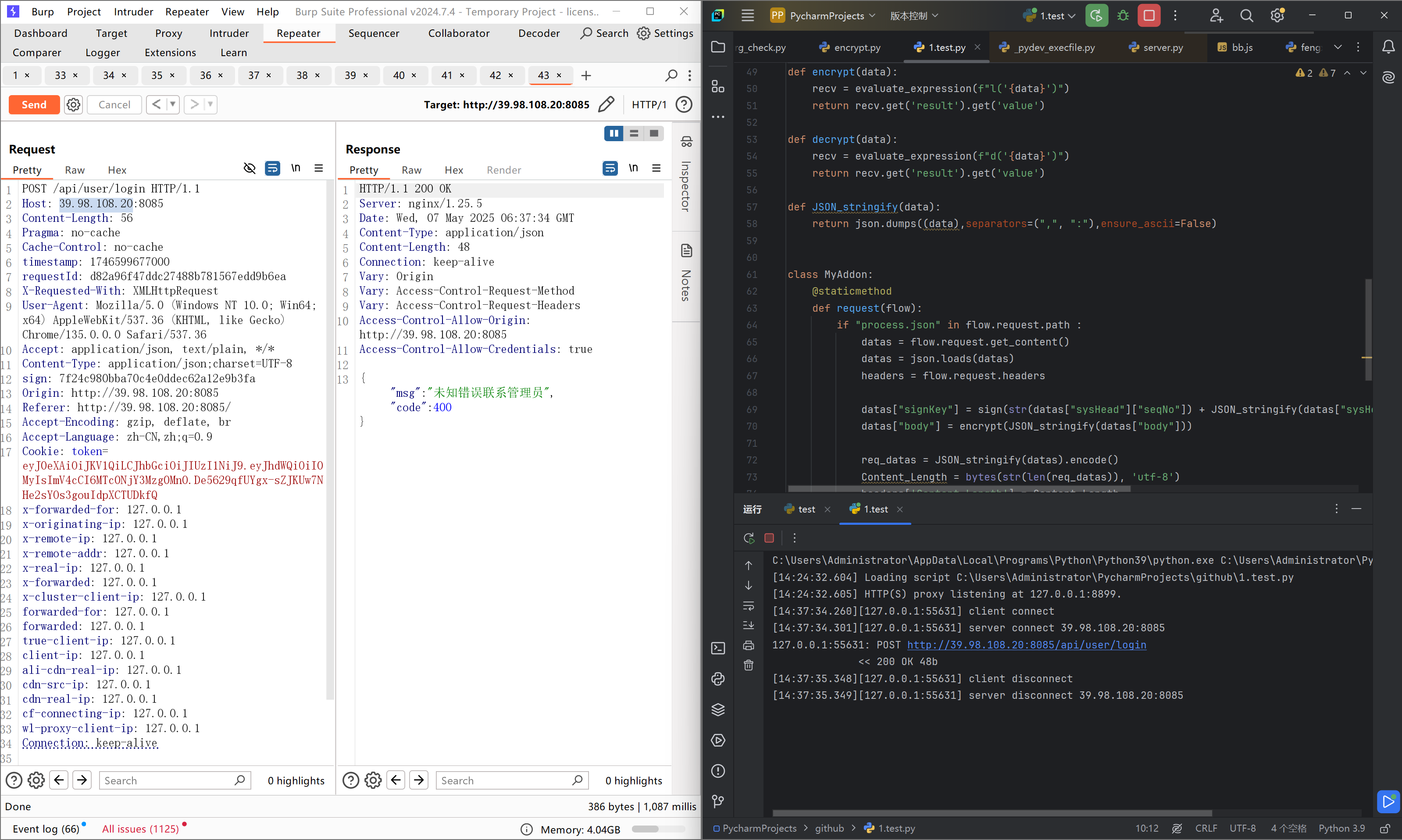Stop the running PyCharm process (red square)
This screenshot has height=840, width=1402.
coord(1149,16)
